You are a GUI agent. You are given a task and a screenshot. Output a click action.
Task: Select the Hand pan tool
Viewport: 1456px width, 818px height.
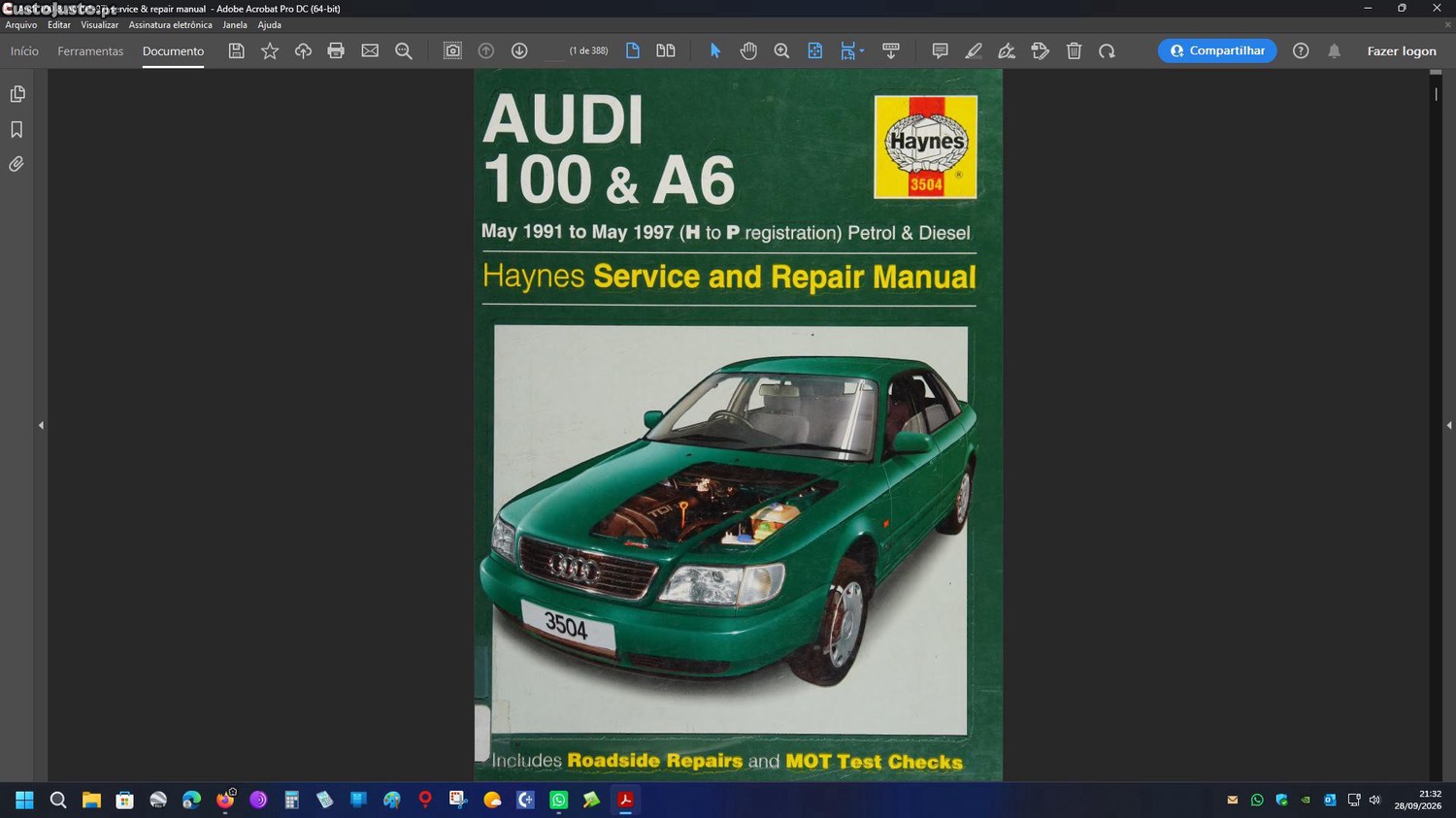coord(748,50)
